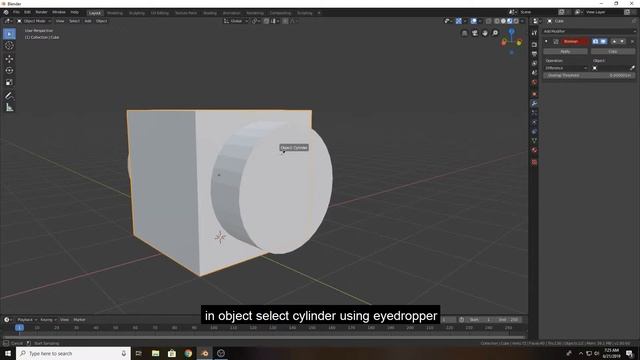The width and height of the screenshot is (640, 360).
Task: Click the pan view hand icon
Action: pos(485,33)
